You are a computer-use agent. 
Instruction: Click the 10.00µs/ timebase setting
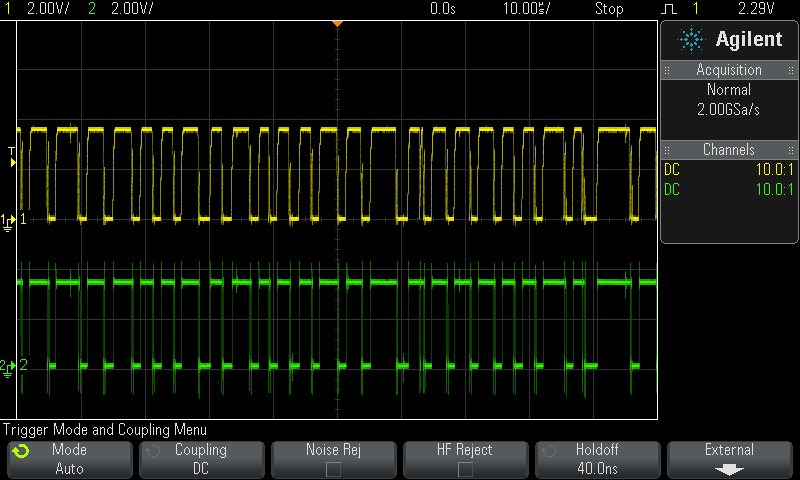click(x=526, y=9)
